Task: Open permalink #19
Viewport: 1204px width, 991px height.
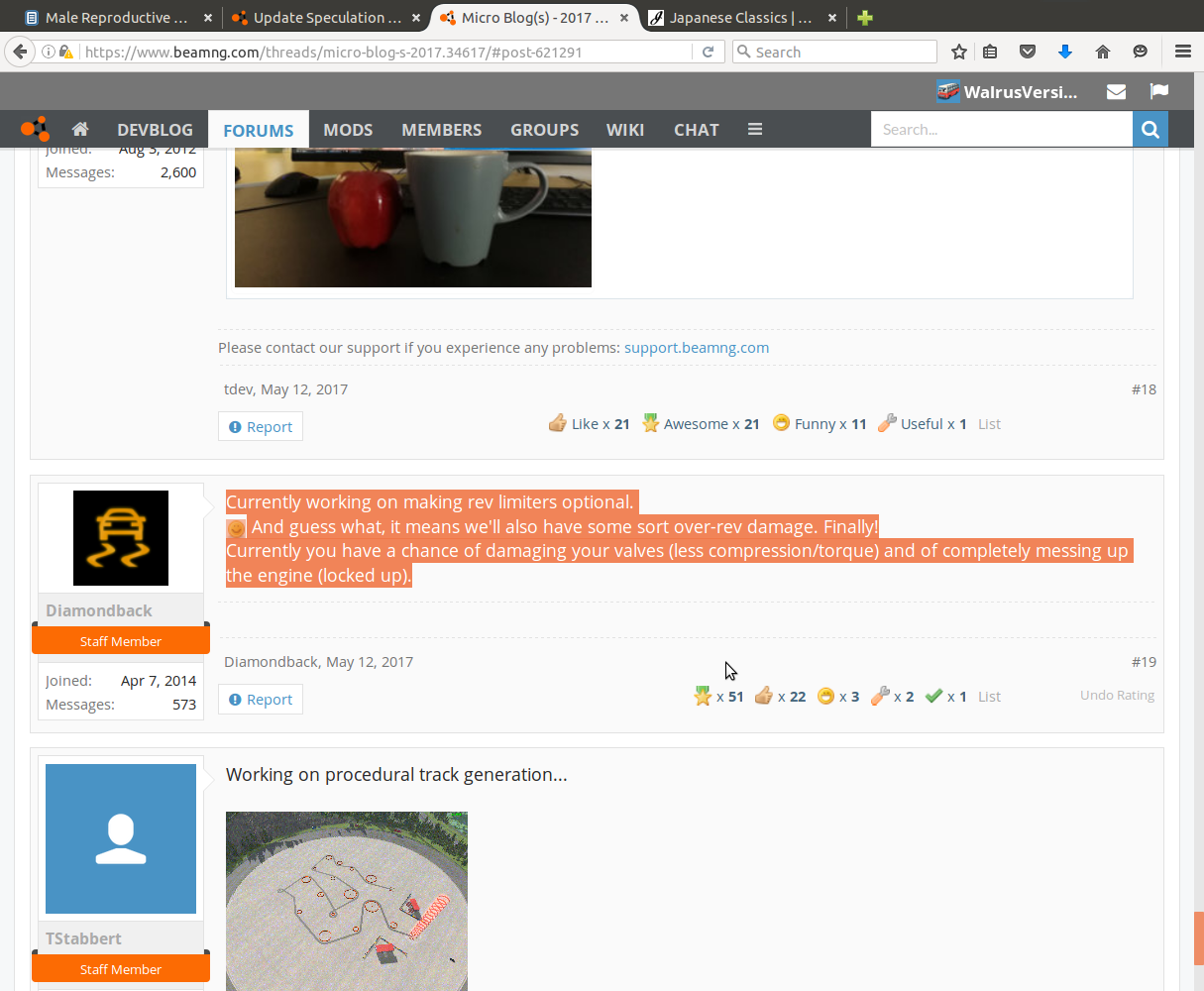Action: [1144, 661]
